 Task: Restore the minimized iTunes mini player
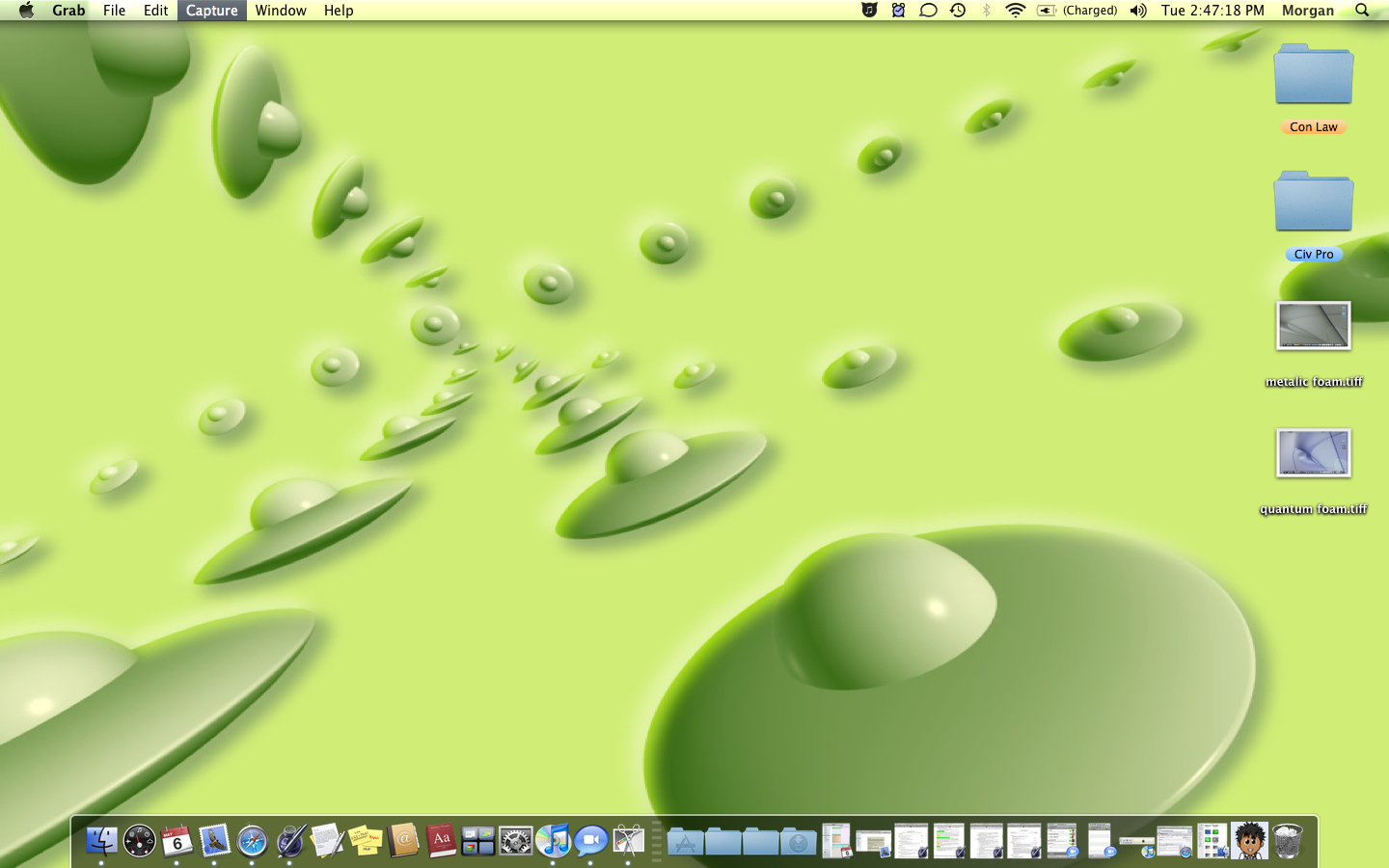[x=1137, y=847]
